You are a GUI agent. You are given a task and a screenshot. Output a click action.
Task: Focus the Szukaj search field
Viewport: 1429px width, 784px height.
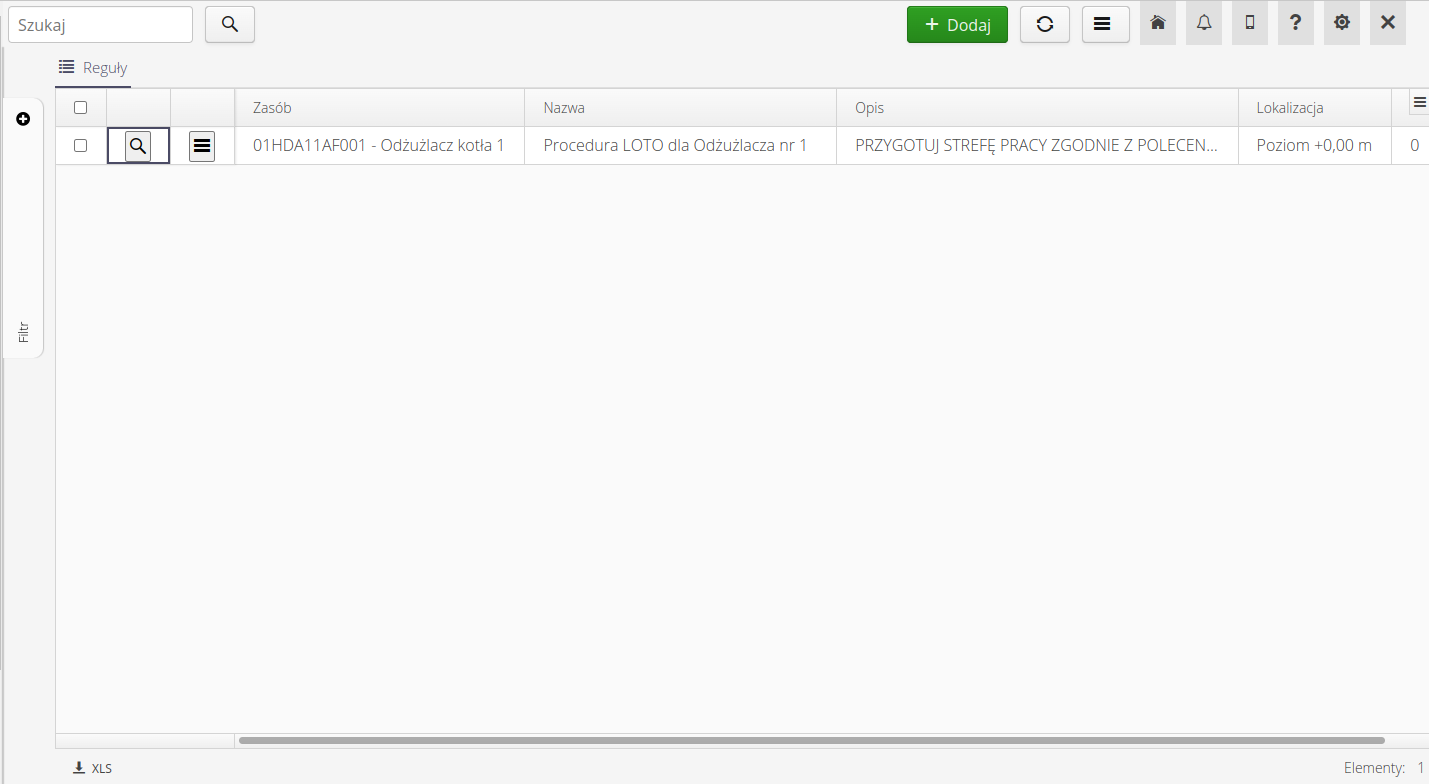[100, 25]
